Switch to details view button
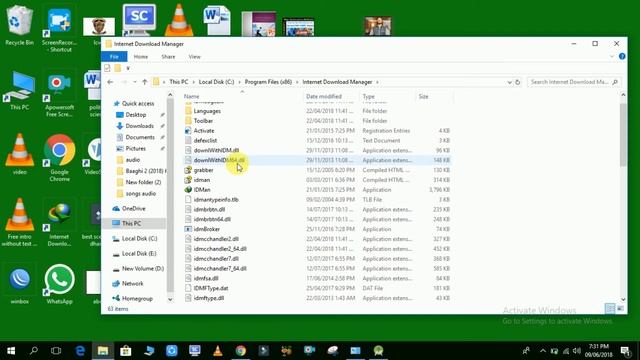 (610, 309)
